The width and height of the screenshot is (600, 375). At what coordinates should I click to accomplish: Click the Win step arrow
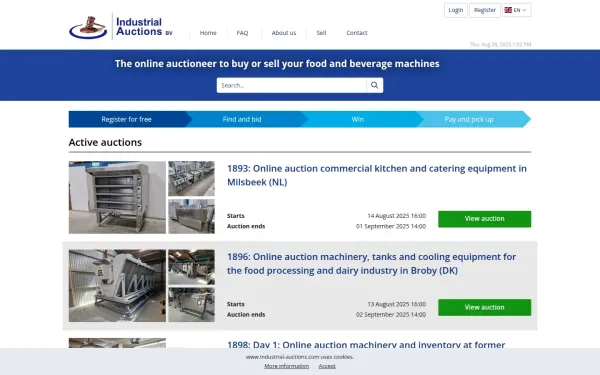click(x=358, y=119)
